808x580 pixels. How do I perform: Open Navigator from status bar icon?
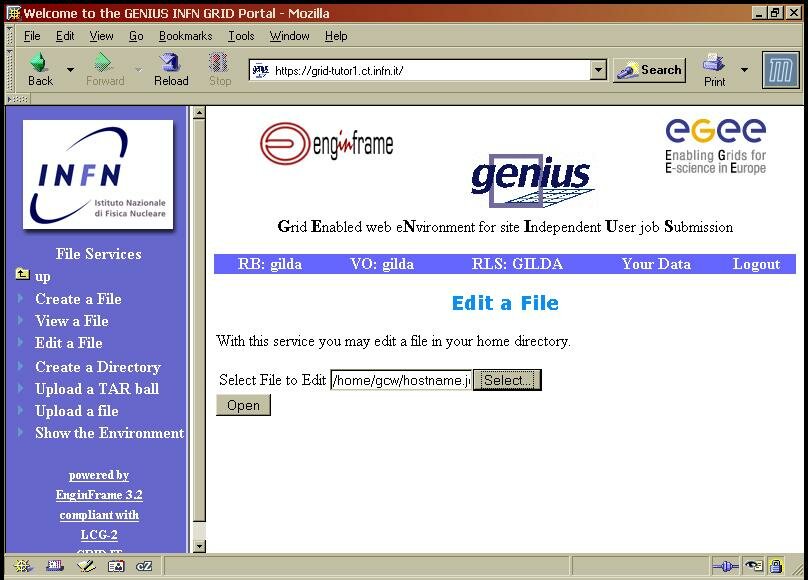pos(23,566)
